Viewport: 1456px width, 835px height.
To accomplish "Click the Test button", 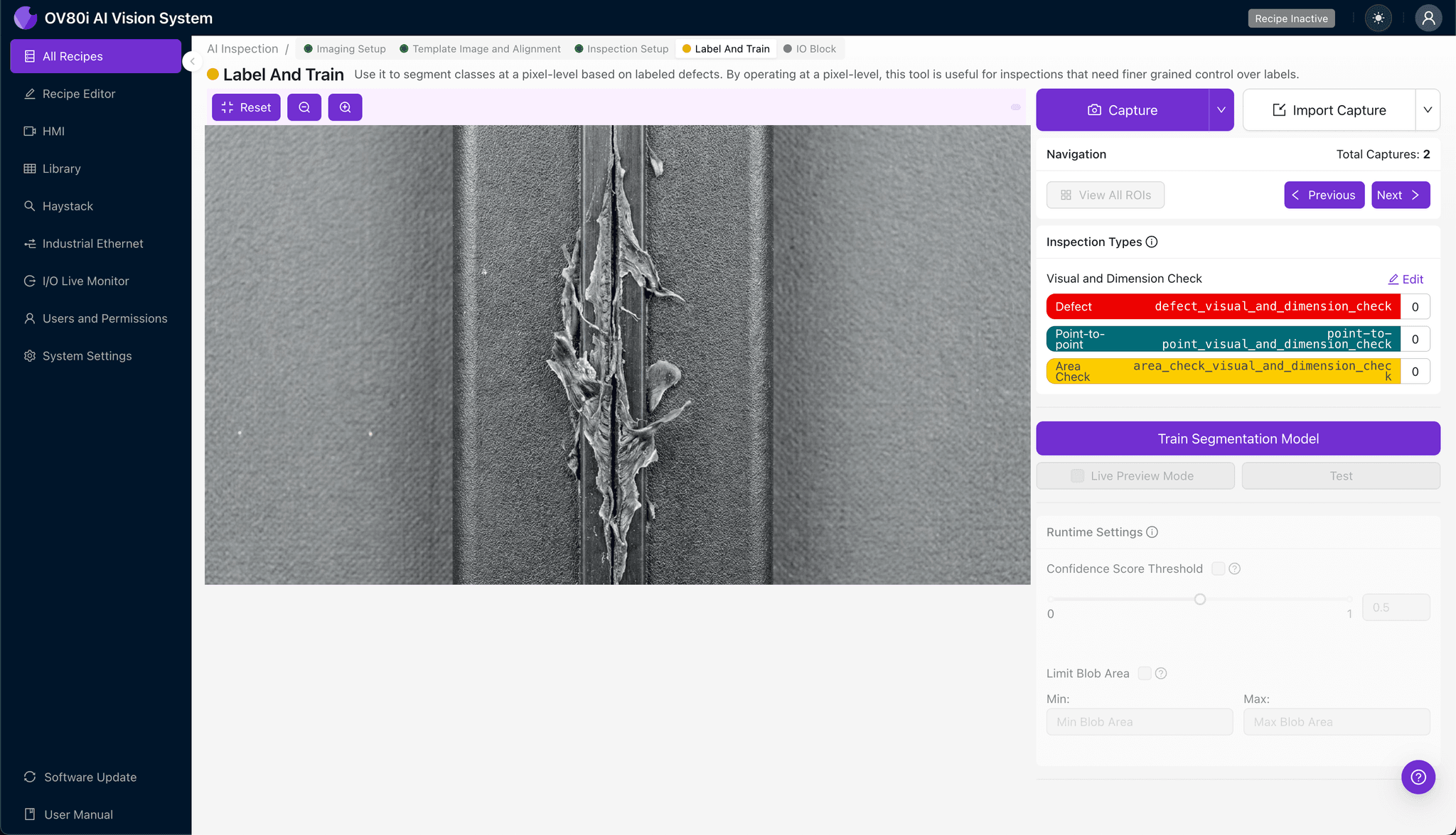I will tap(1341, 476).
